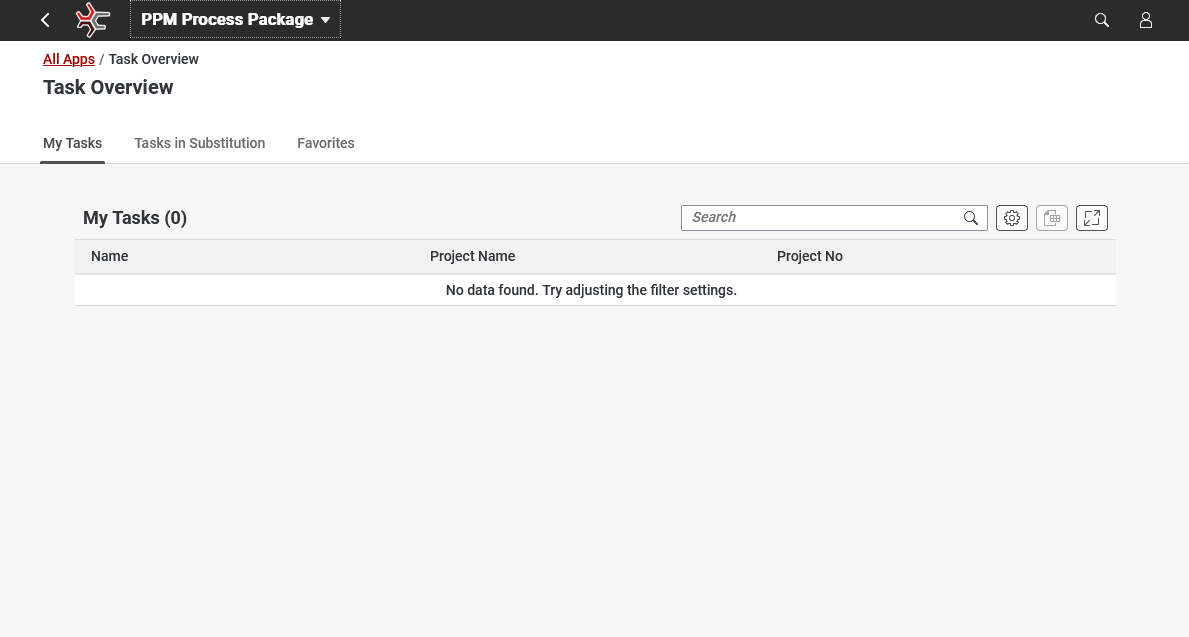Go to All Apps breadcrumb link
Image resolution: width=1189 pixels, height=637 pixels.
69,59
